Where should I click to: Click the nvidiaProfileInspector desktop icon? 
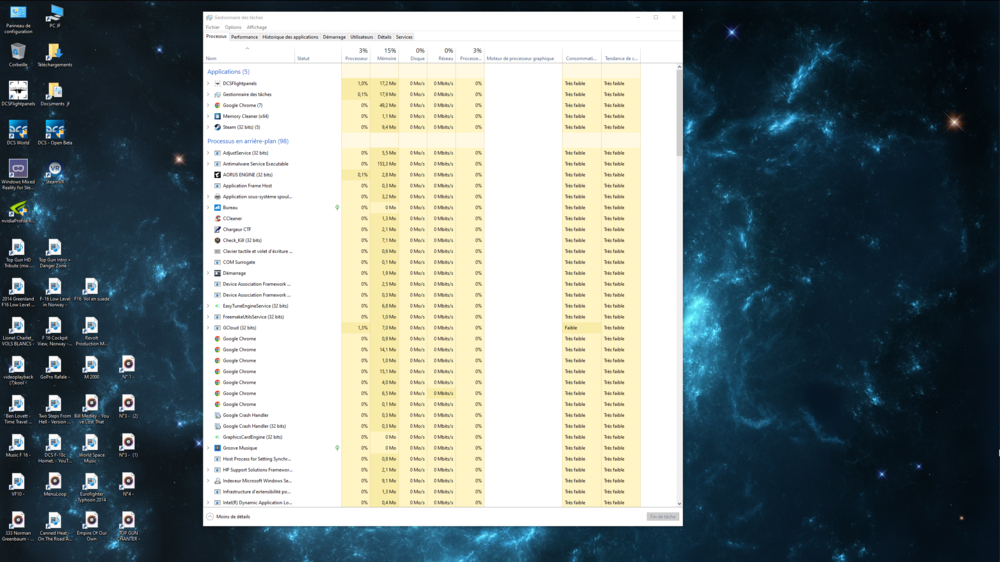[x=18, y=209]
